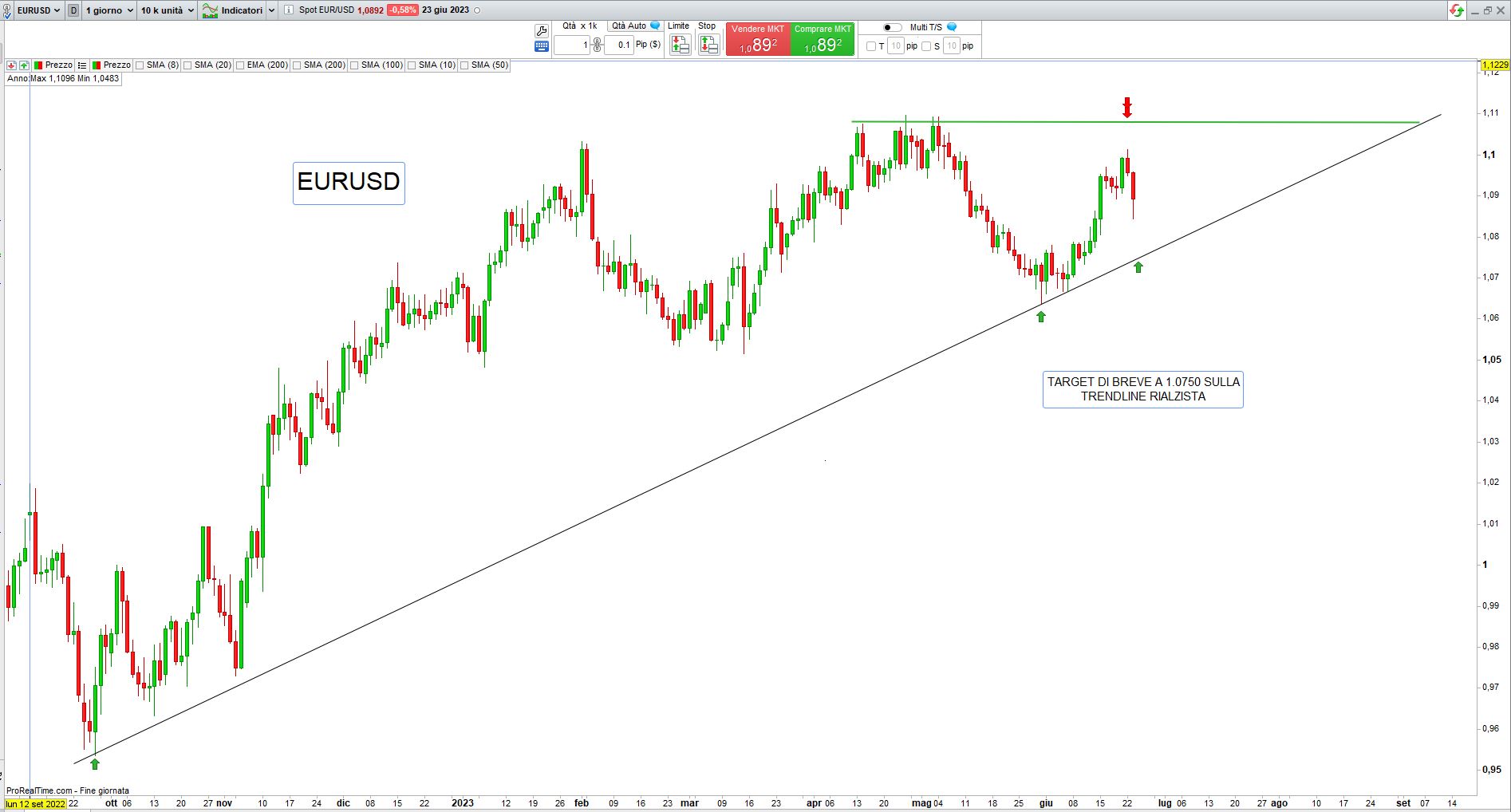Click the Limite order icon
The width and height of the screenshot is (1511, 812).
pos(680,45)
